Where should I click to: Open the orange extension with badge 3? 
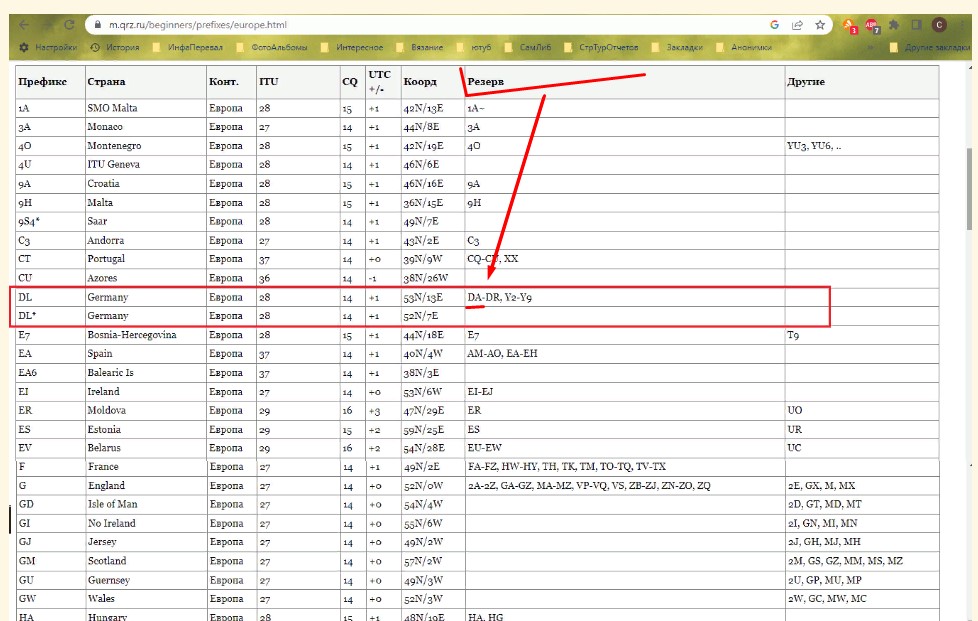(850, 26)
